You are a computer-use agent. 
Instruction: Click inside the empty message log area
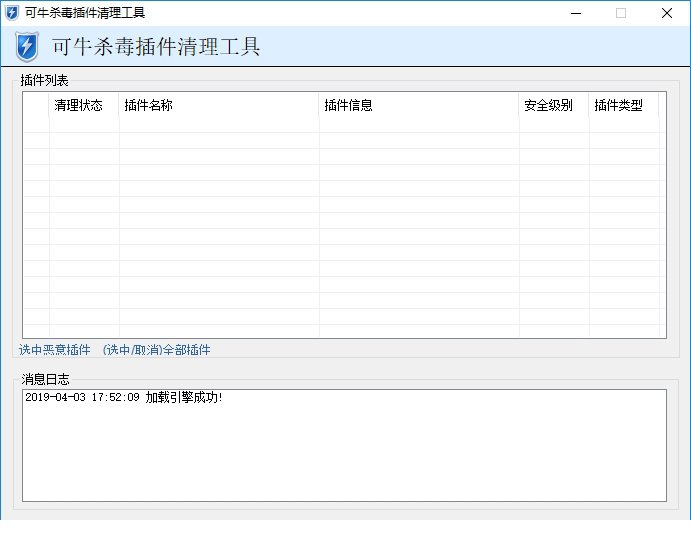344,455
